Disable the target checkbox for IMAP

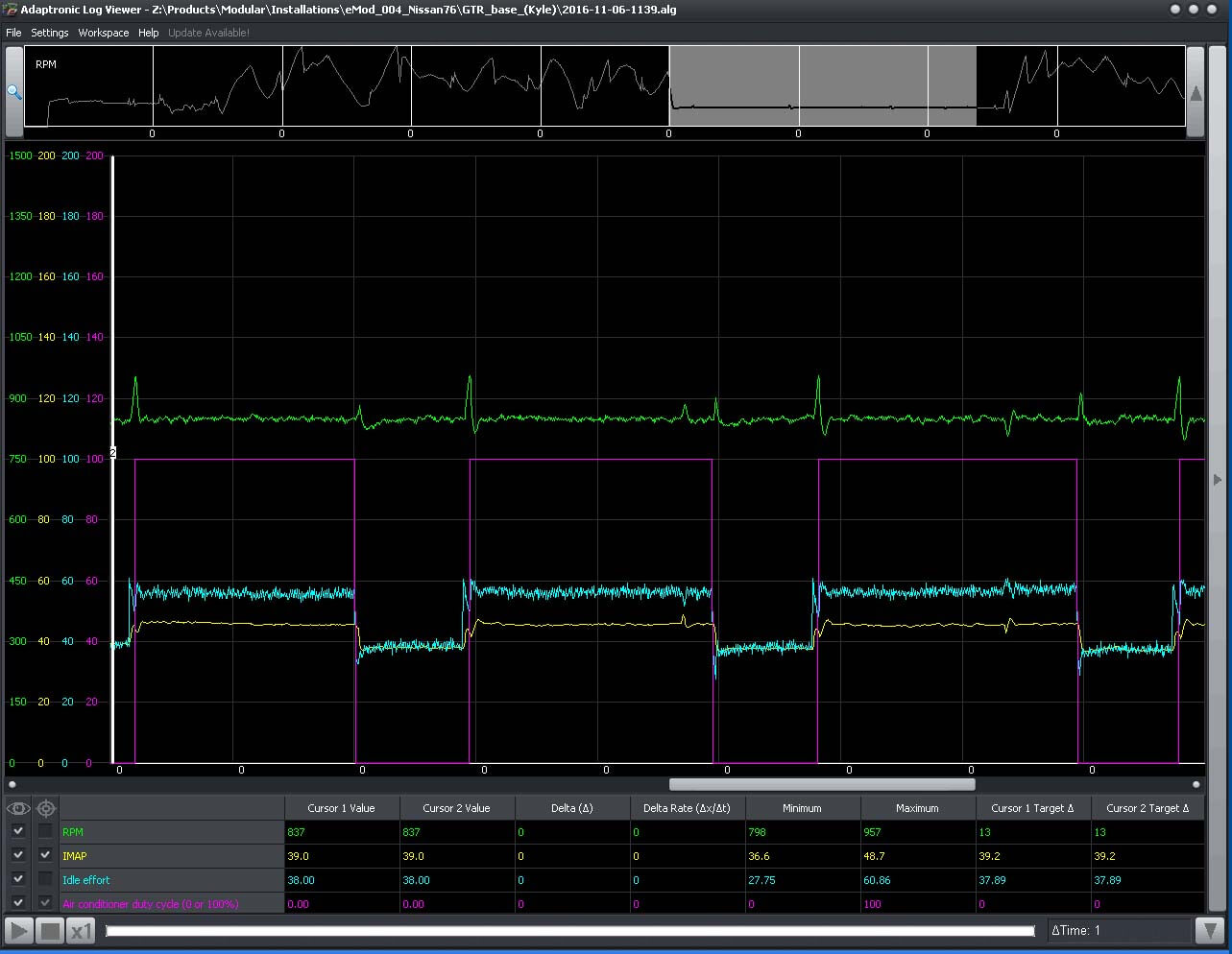[45, 855]
